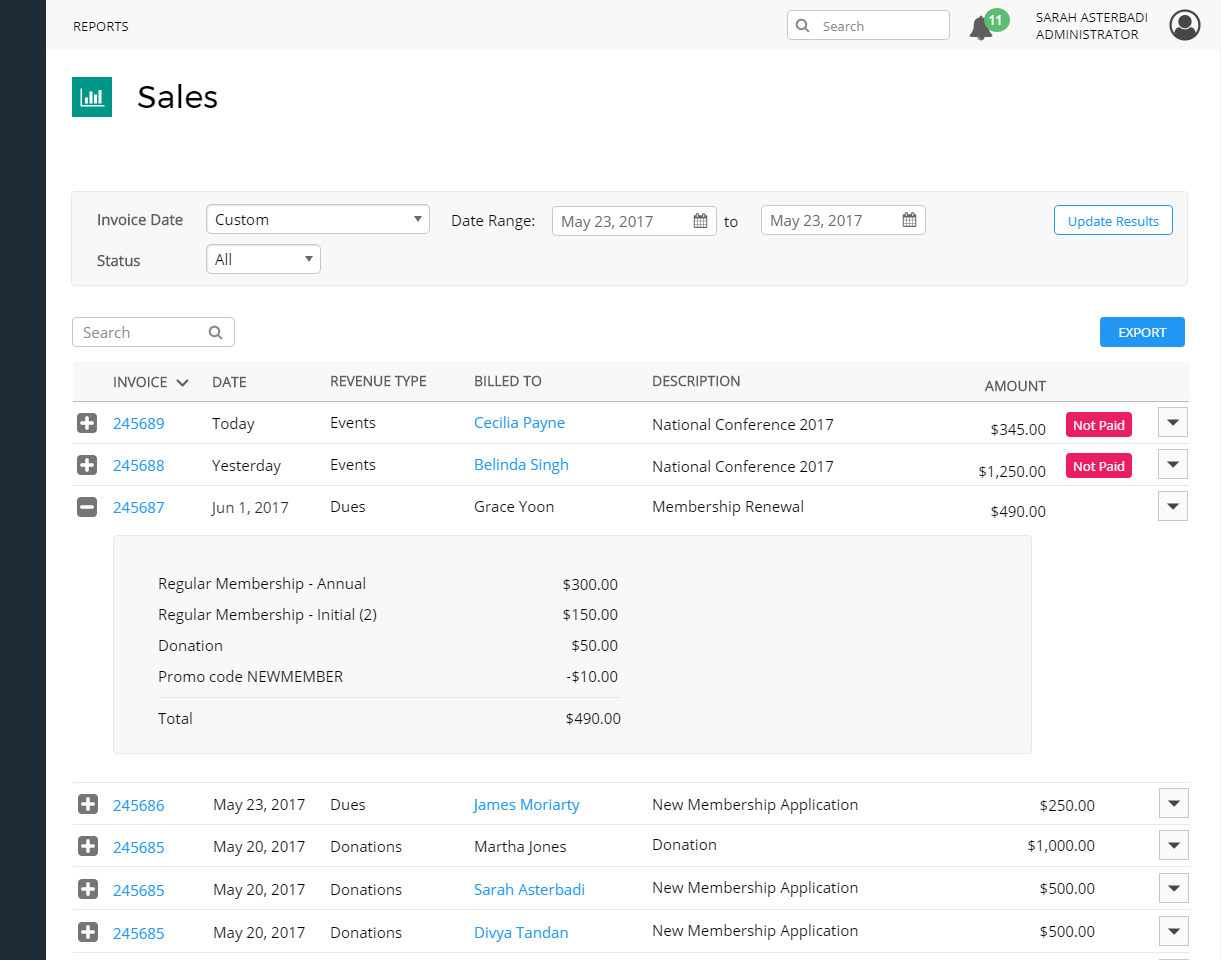
Task: Open the Status All dropdown
Action: pyautogui.click(x=263, y=259)
